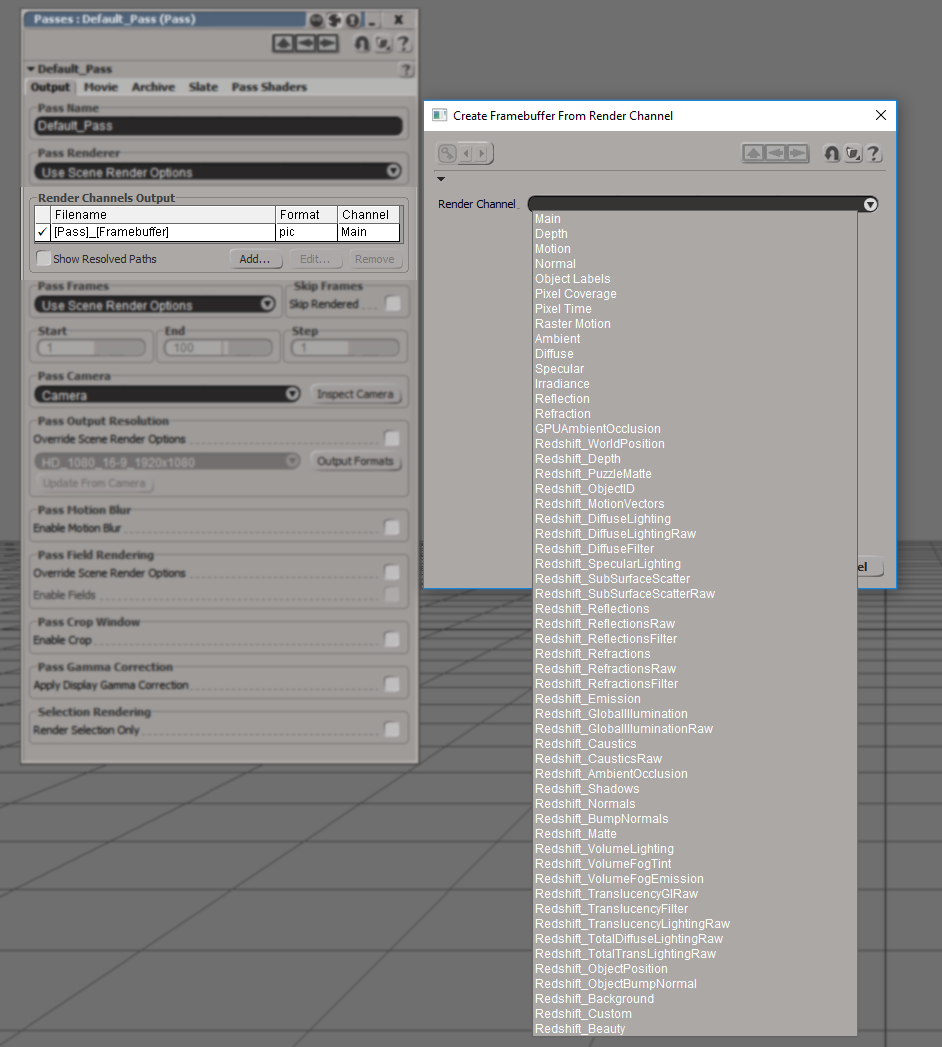Click the Pass Name text field

[x=218, y=126]
